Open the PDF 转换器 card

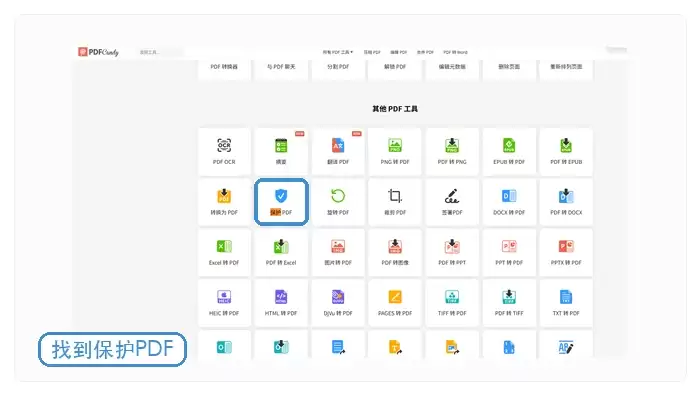click(x=224, y=69)
